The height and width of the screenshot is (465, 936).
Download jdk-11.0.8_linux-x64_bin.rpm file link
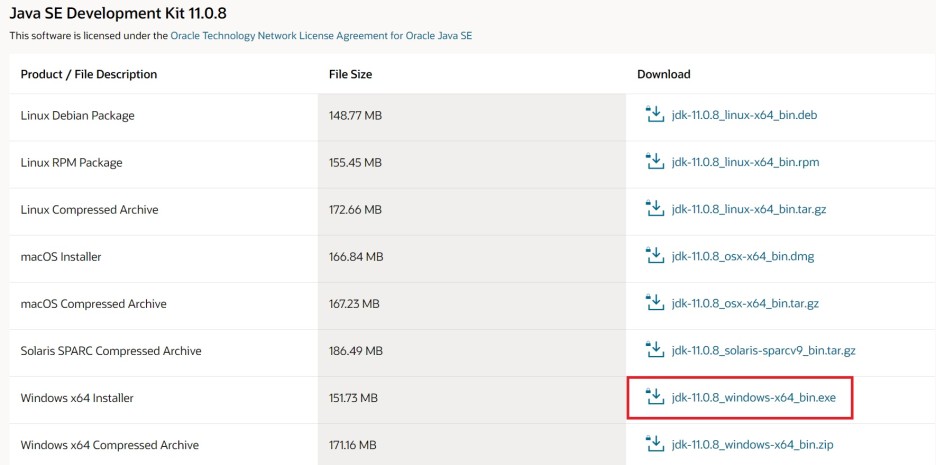click(745, 162)
